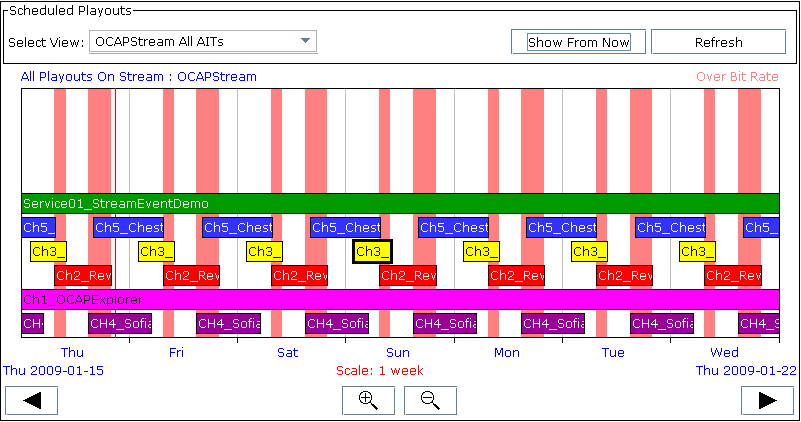Click the zoom in magnifier button
This screenshot has height=422, width=801.
(368, 401)
